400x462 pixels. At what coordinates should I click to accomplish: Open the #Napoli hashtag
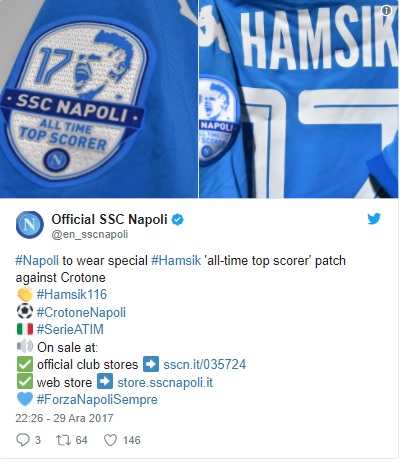(x=37, y=260)
